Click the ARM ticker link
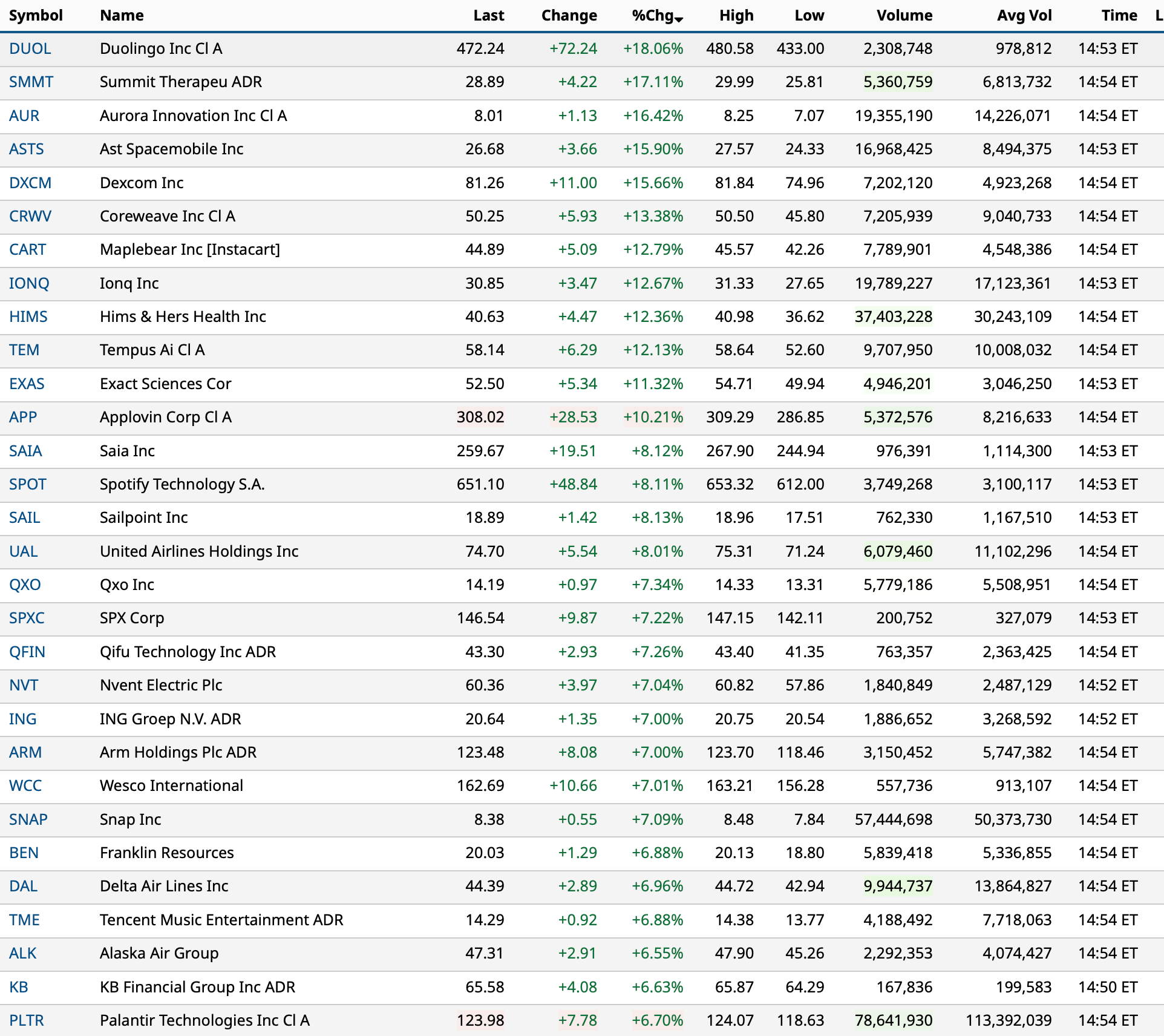Viewport: 1164px width, 1036px height. [25, 752]
